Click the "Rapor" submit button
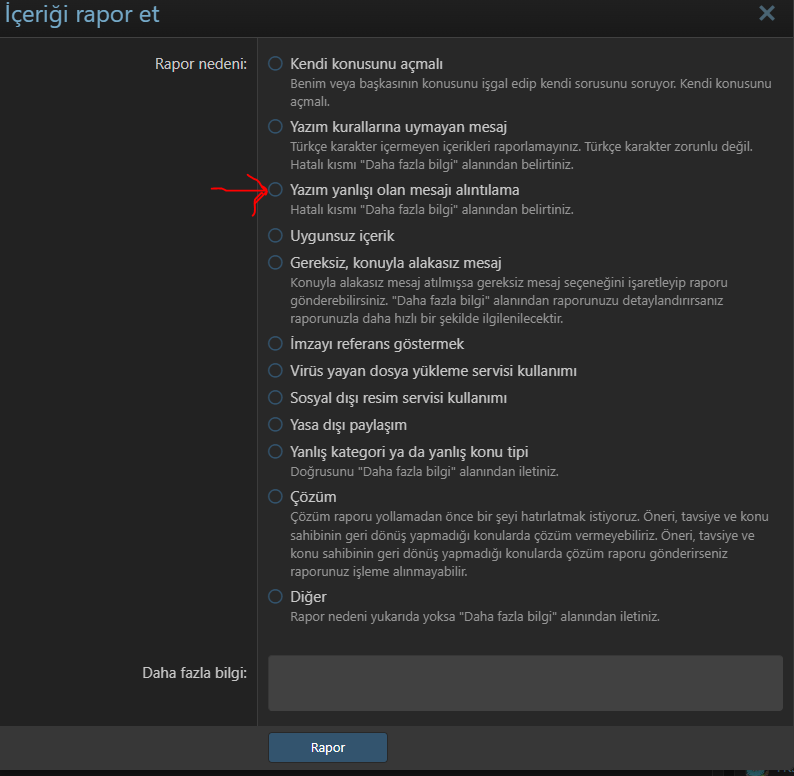 pyautogui.click(x=327, y=747)
